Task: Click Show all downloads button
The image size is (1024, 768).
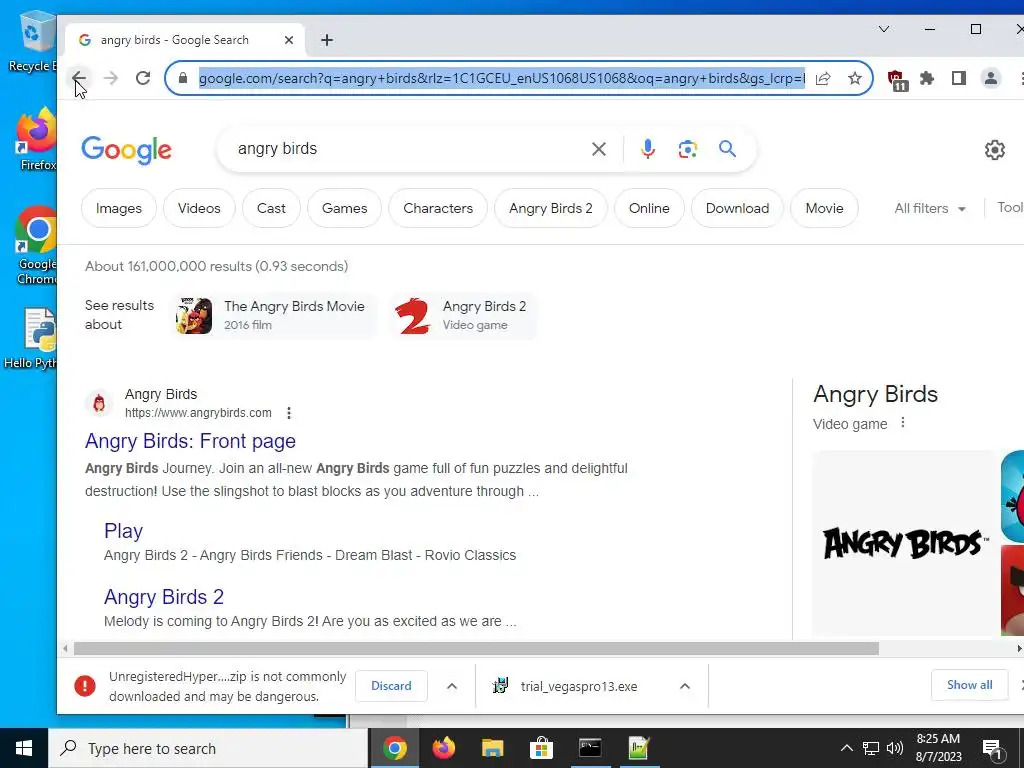Action: tap(969, 685)
